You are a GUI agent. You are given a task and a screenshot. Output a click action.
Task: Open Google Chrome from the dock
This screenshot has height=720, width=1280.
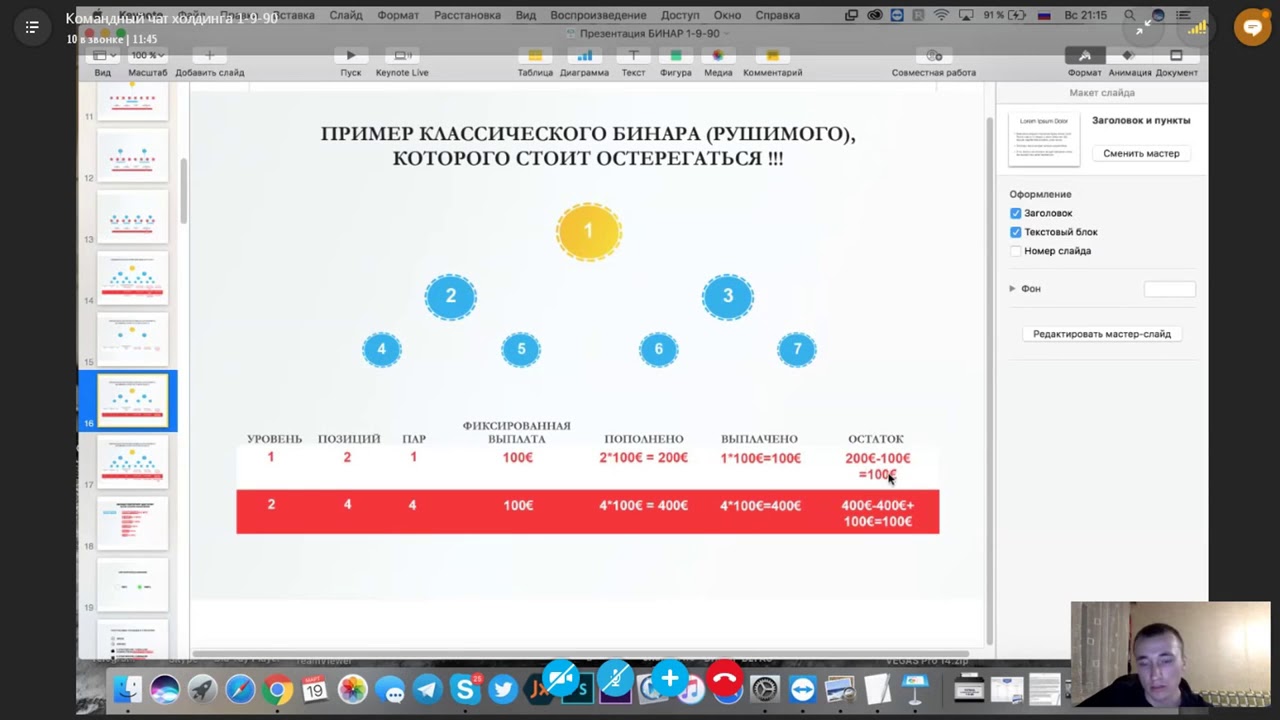278,689
